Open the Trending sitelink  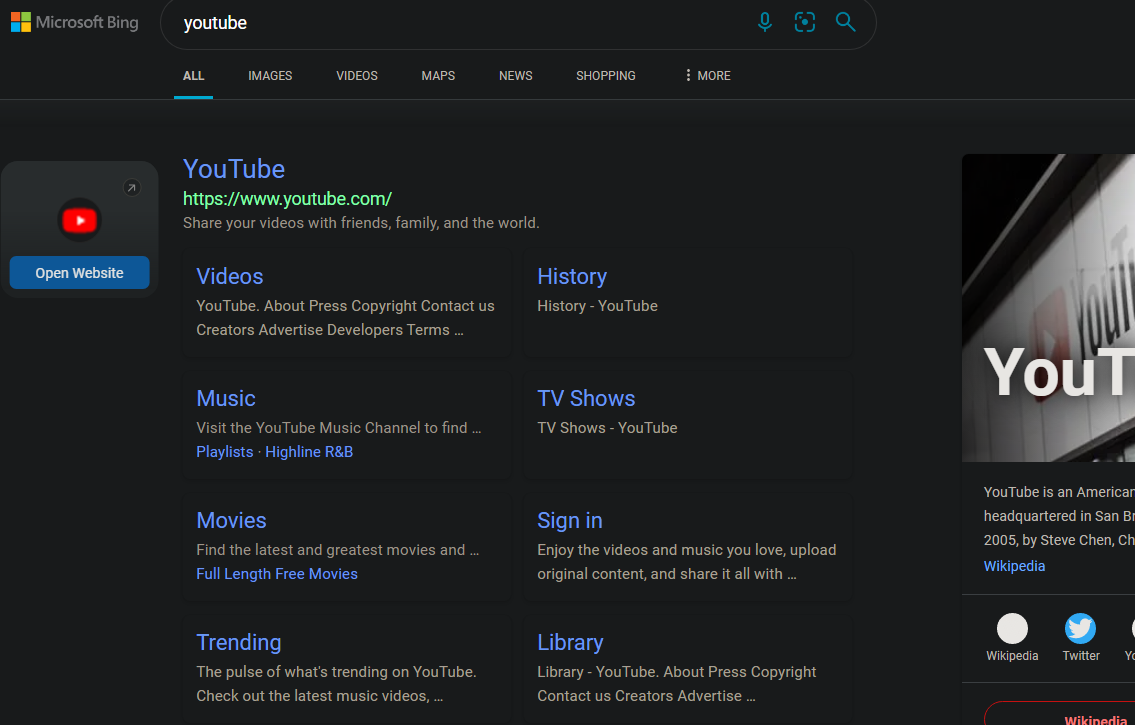(239, 643)
